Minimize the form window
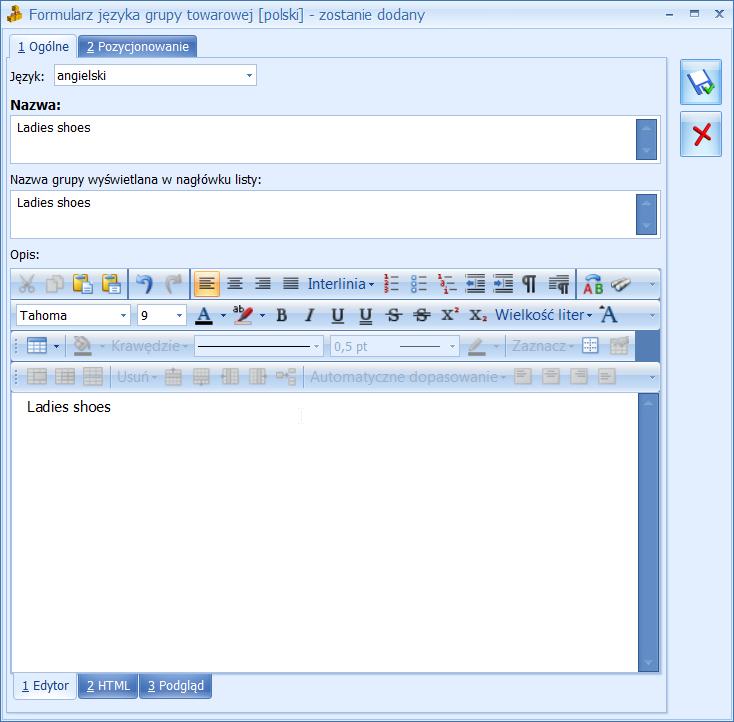Image resolution: width=734 pixels, height=722 pixels. click(x=670, y=15)
